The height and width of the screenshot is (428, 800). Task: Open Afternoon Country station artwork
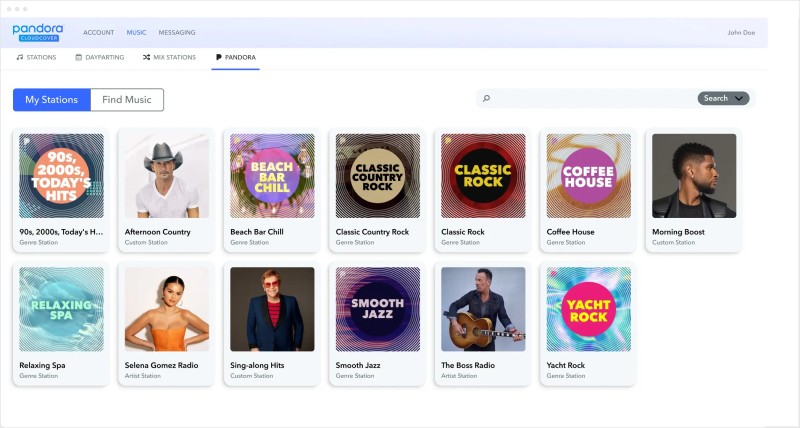[x=167, y=176]
